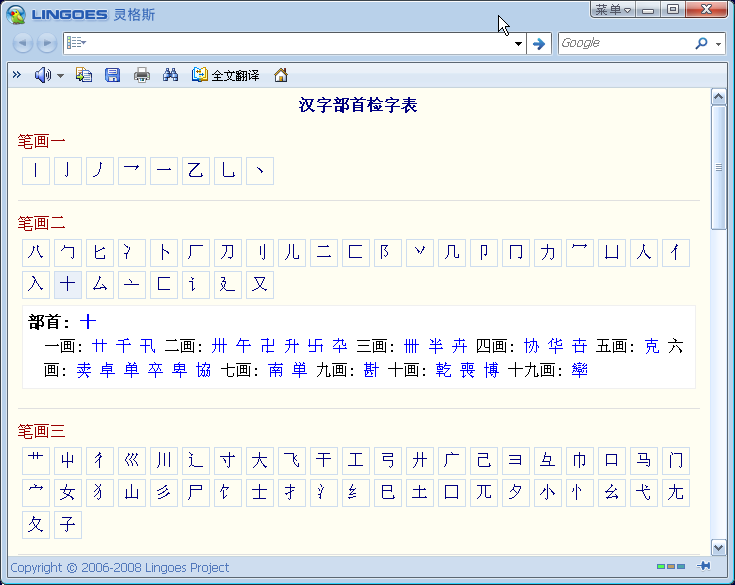Screen dimensions: 735x585
Task: Open the speaker options dropdown arrow
Action: [x=60, y=76]
